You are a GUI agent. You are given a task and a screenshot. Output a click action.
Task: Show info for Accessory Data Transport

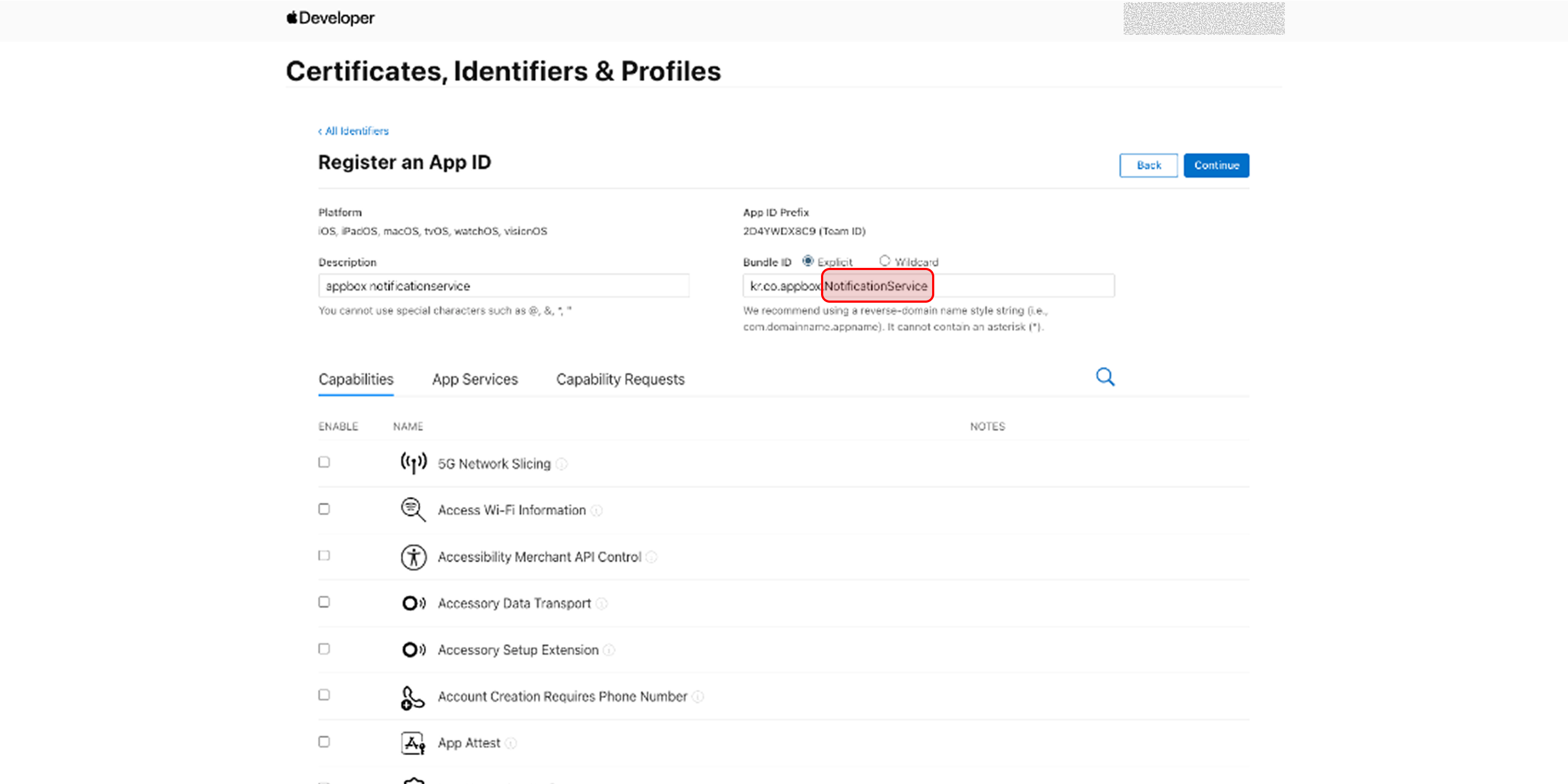click(602, 604)
